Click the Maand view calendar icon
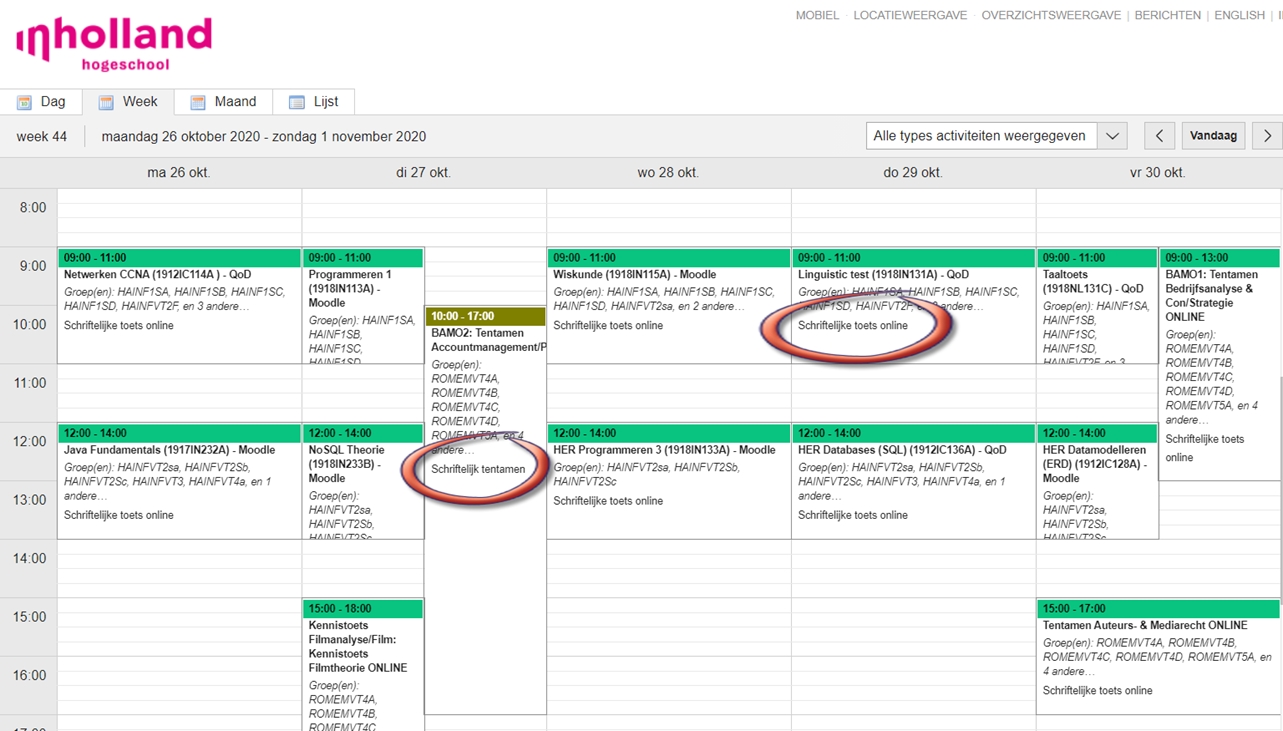Image resolution: width=1283 pixels, height=731 pixels. pos(198,102)
